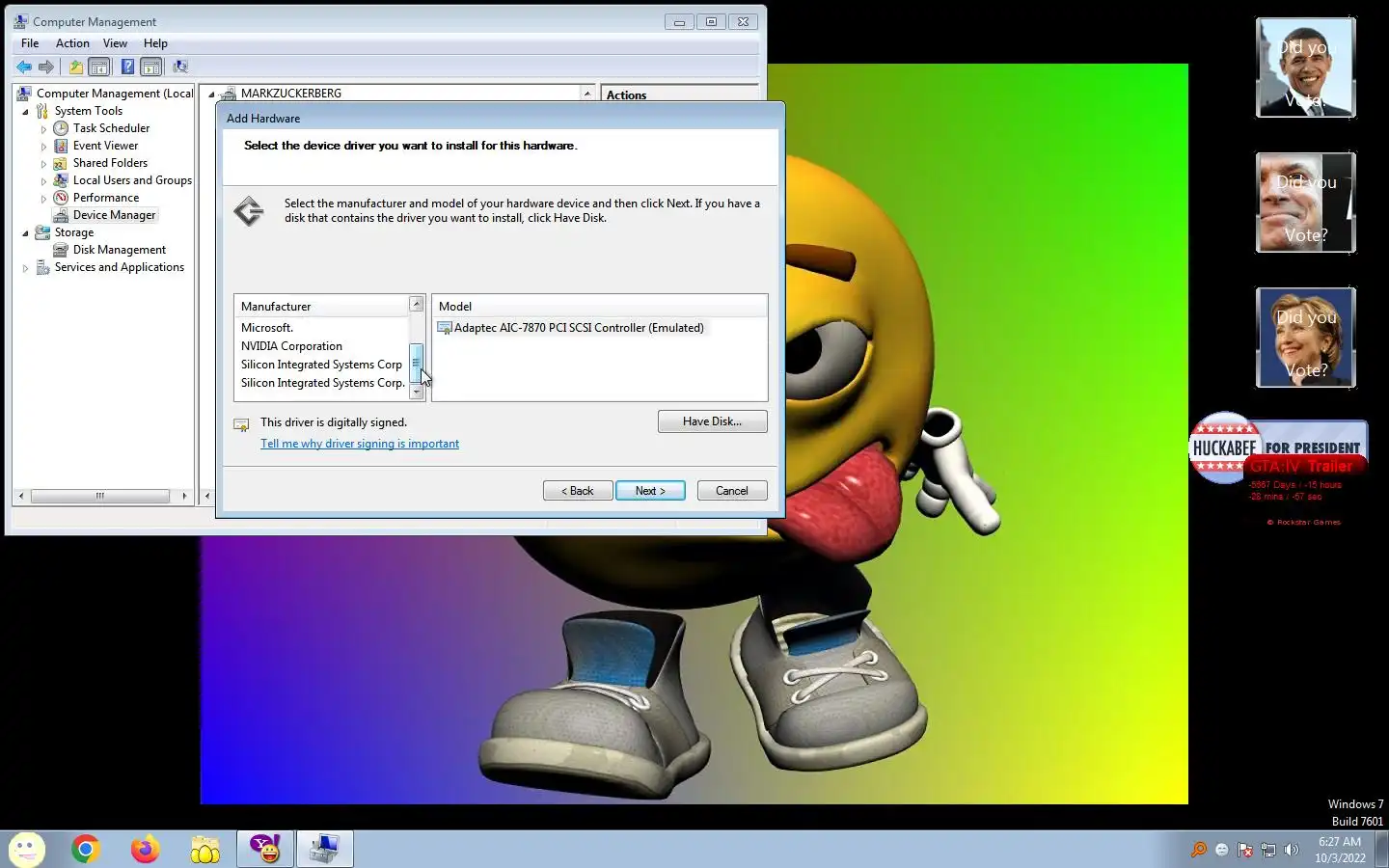1389x868 pixels.
Task: Open the Help menu
Action: coord(155,43)
